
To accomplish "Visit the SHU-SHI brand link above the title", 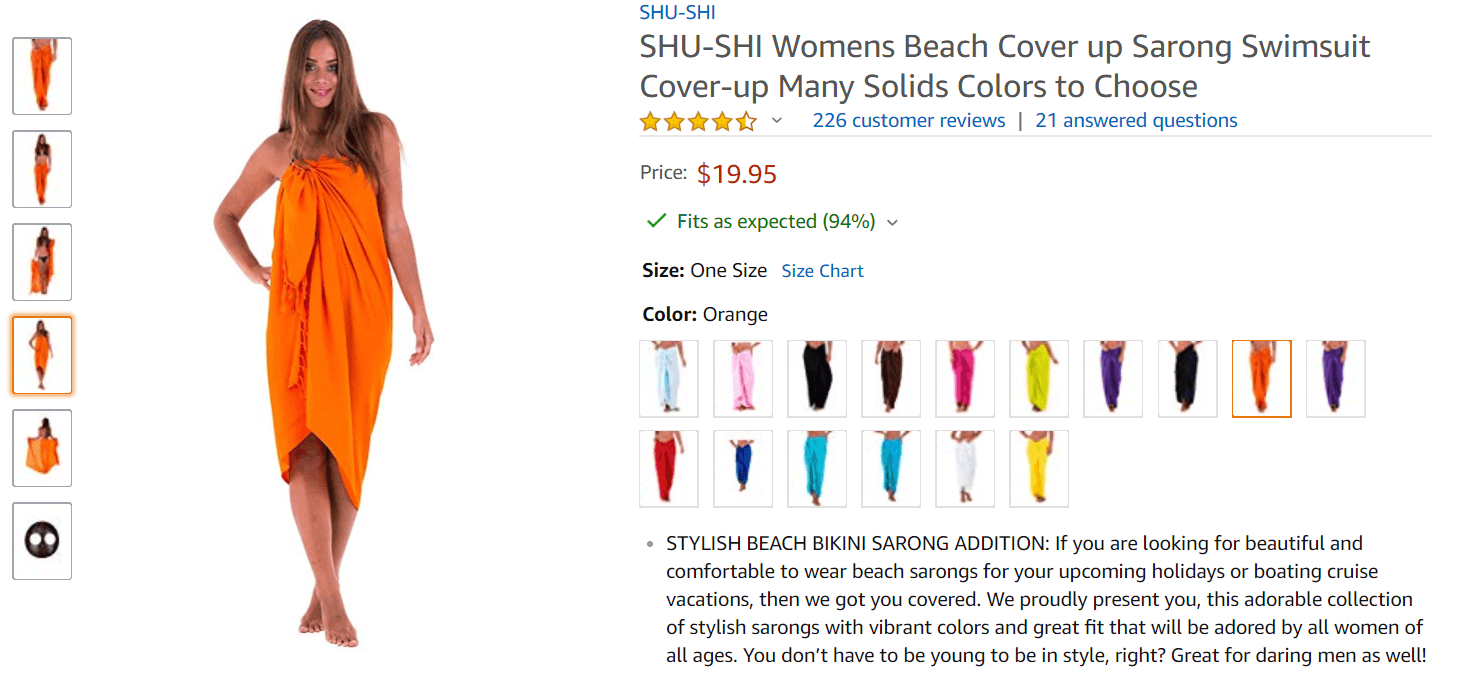I will (677, 13).
